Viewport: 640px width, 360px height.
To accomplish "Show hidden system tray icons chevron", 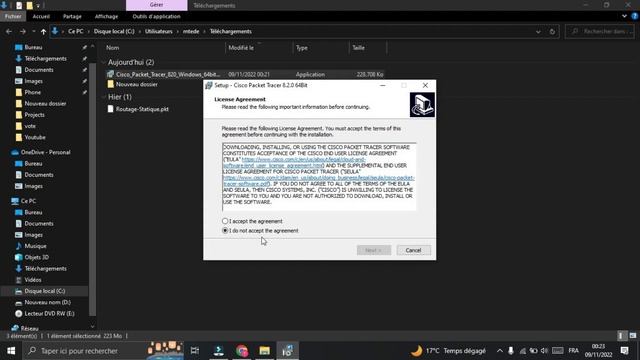I will pos(500,351).
